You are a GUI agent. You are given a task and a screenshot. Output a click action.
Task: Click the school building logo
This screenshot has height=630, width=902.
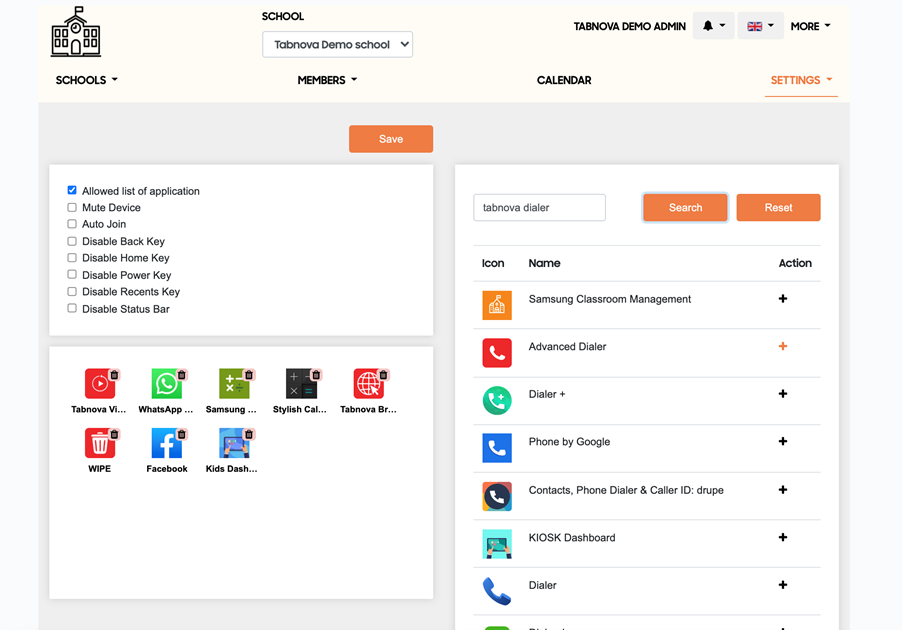(x=76, y=32)
